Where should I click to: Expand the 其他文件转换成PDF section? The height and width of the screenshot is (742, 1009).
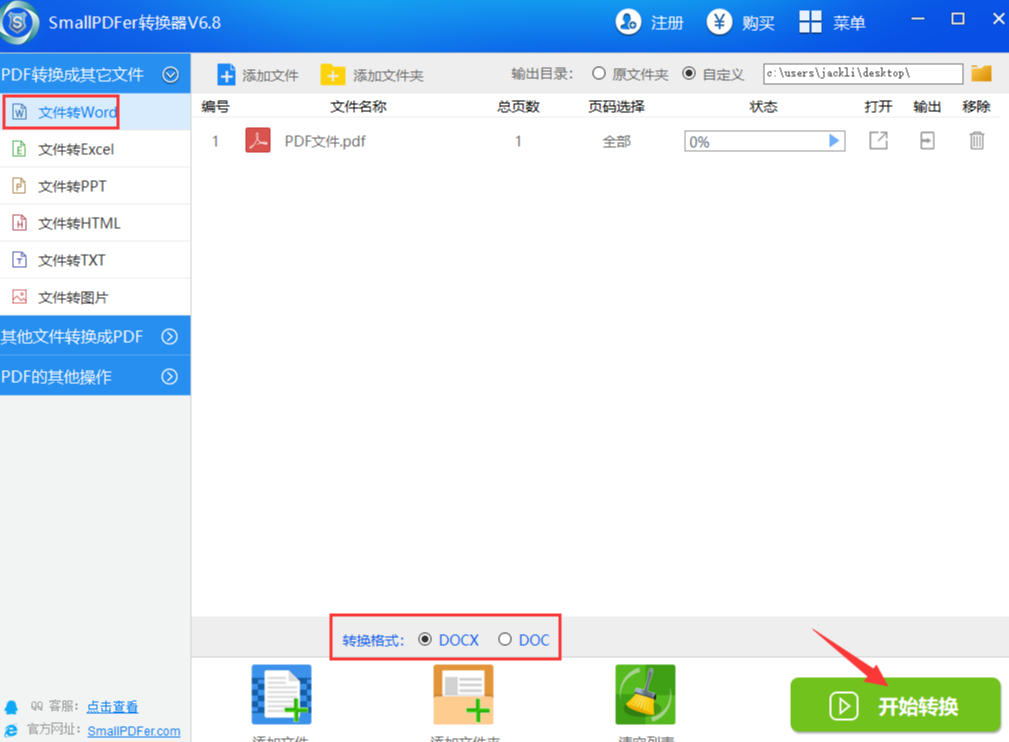click(x=95, y=336)
